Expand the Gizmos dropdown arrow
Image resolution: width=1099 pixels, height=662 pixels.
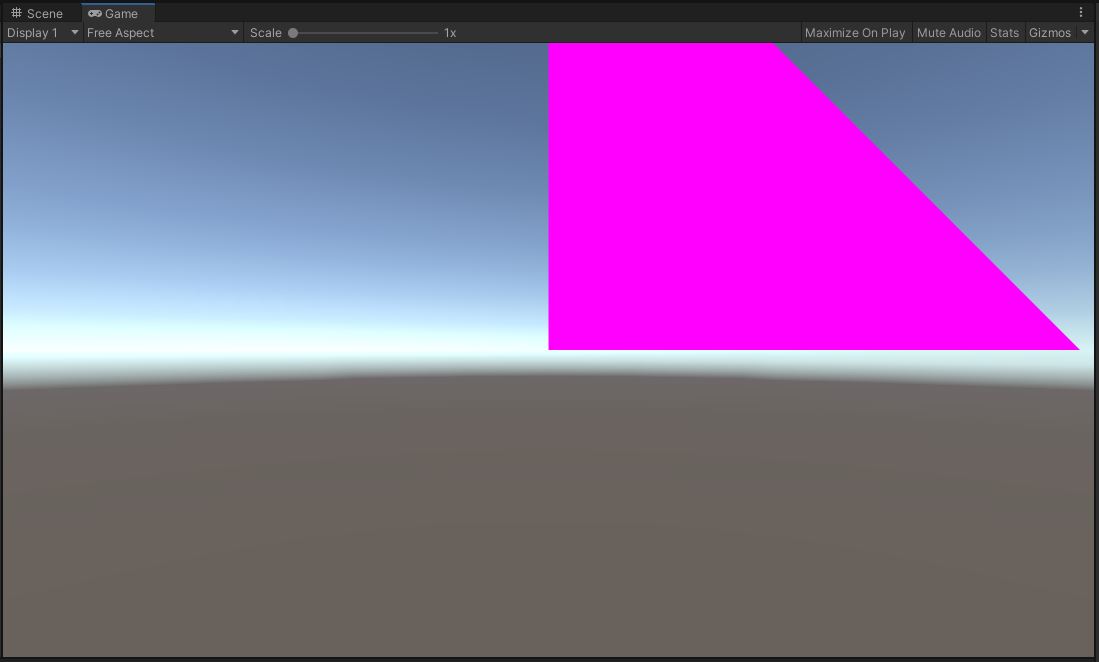tap(1086, 32)
